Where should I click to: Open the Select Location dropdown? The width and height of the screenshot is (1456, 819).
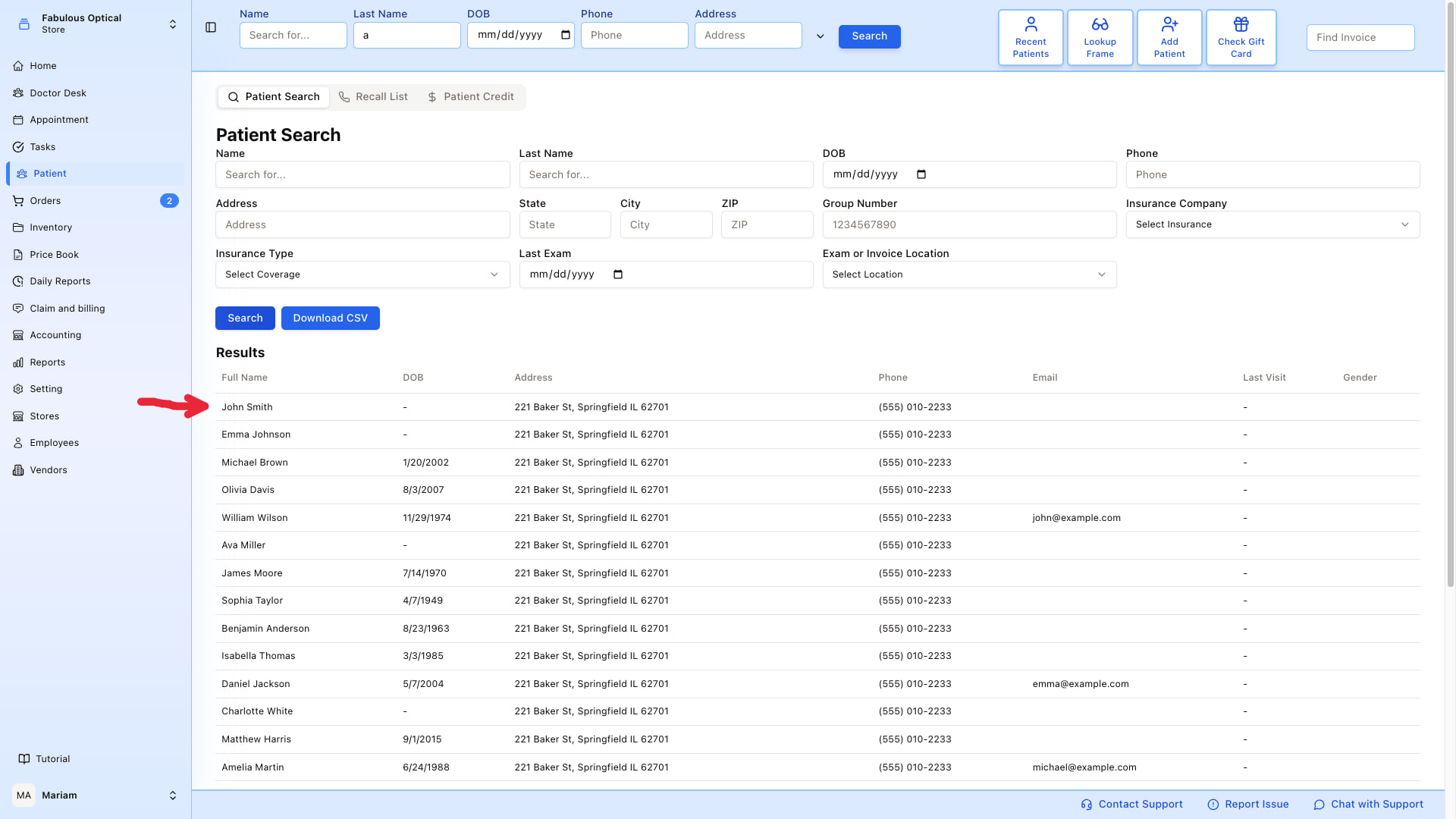(969, 275)
